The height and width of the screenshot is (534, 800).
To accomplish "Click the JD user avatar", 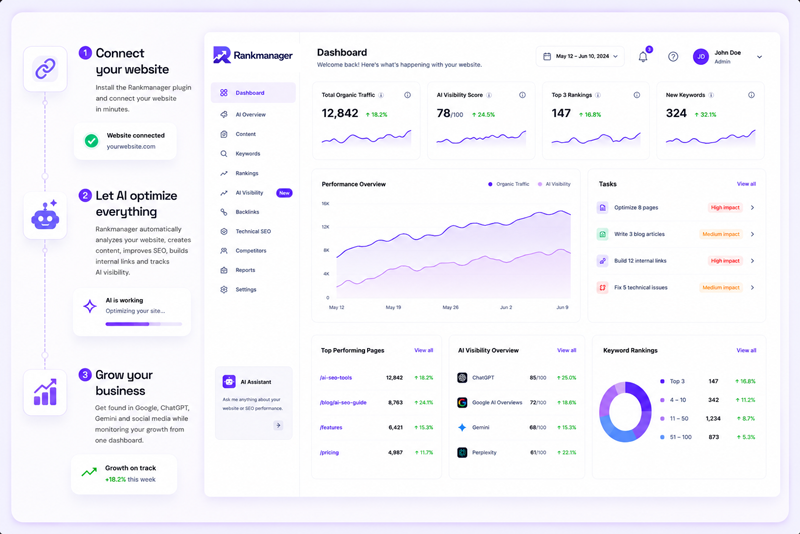I will tap(701, 57).
